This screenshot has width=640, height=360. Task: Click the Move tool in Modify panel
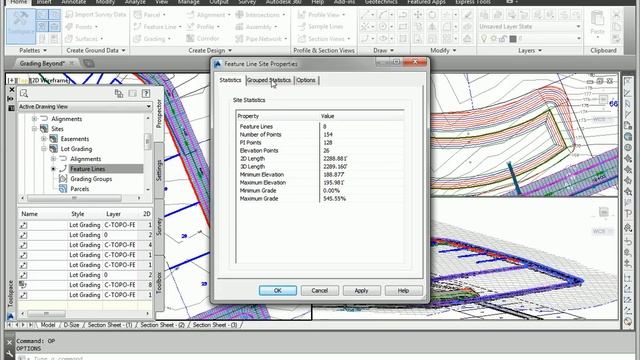(x=418, y=15)
